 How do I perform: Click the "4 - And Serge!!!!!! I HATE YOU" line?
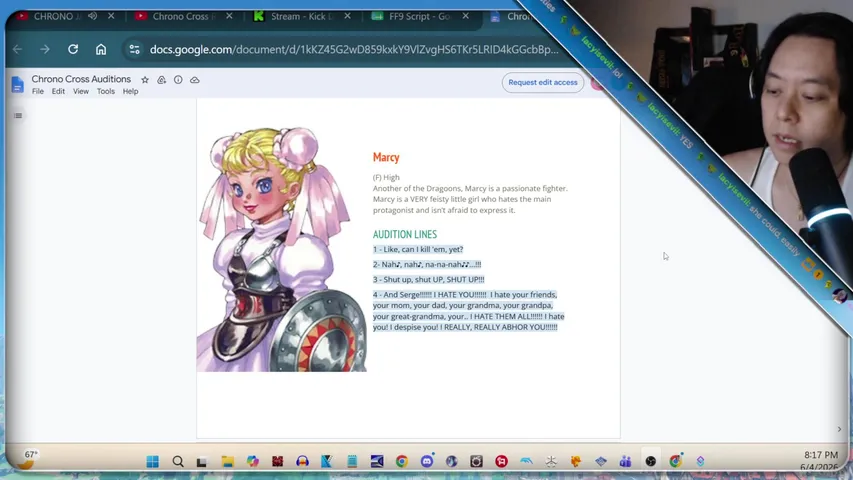[x=468, y=311]
